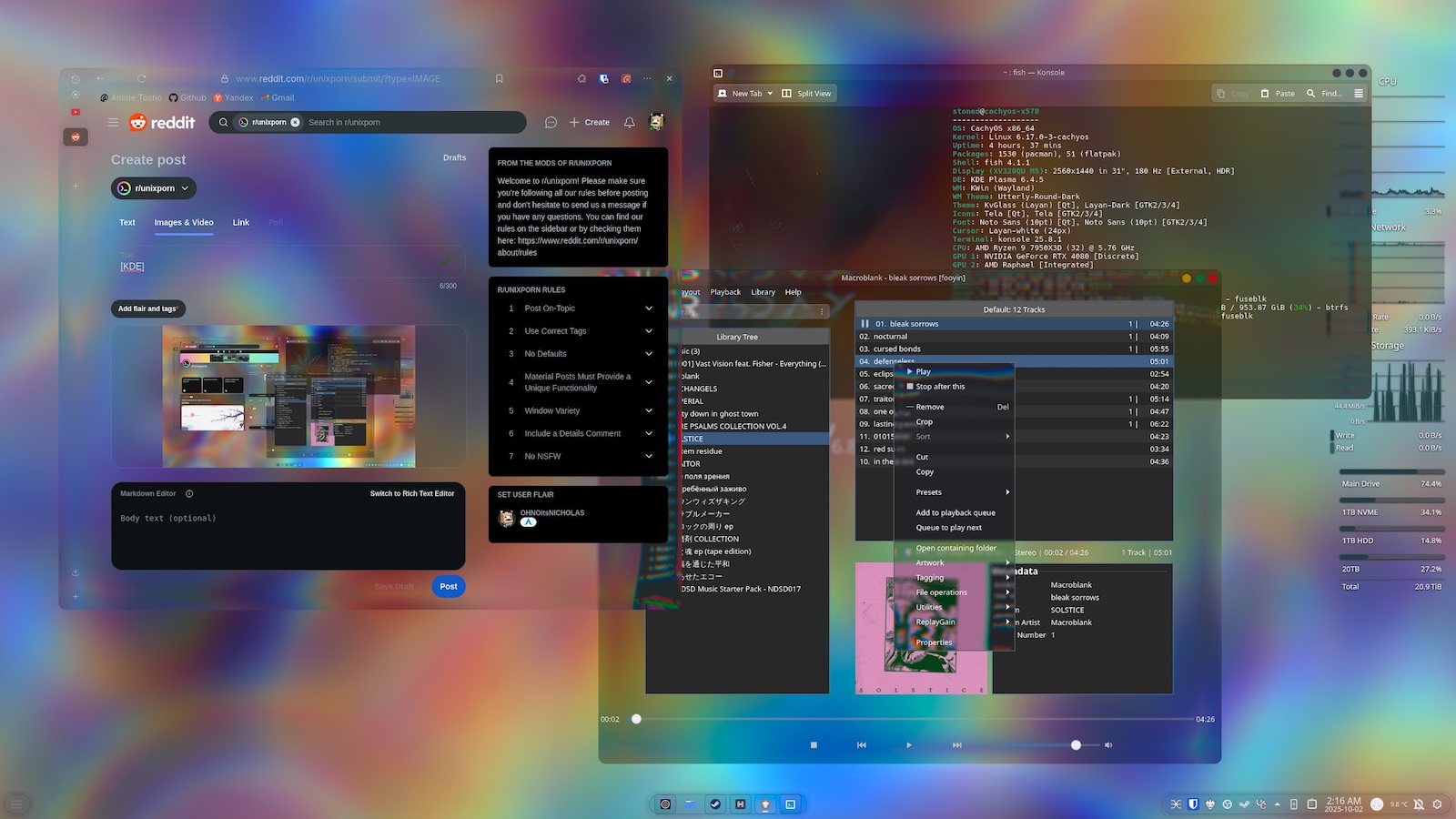
Task: Open Steam from the taskbar dock
Action: point(715,804)
